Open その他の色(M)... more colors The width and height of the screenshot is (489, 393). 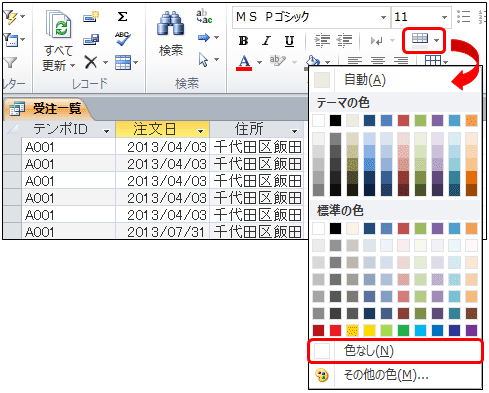click(x=395, y=375)
